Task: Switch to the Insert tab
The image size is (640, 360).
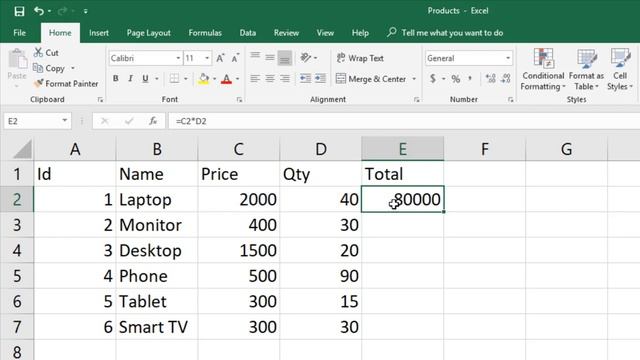Action: [99, 33]
